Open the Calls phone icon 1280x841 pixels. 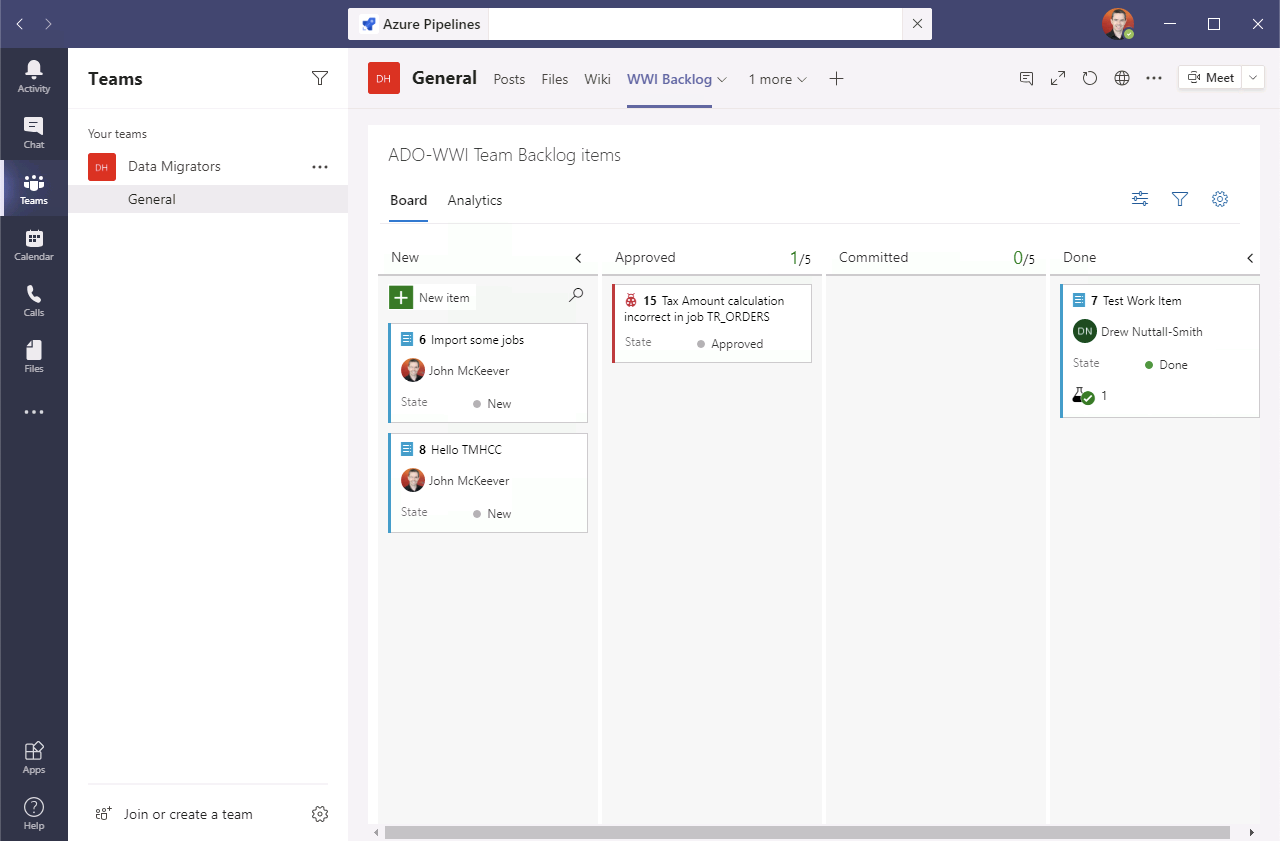point(34,300)
